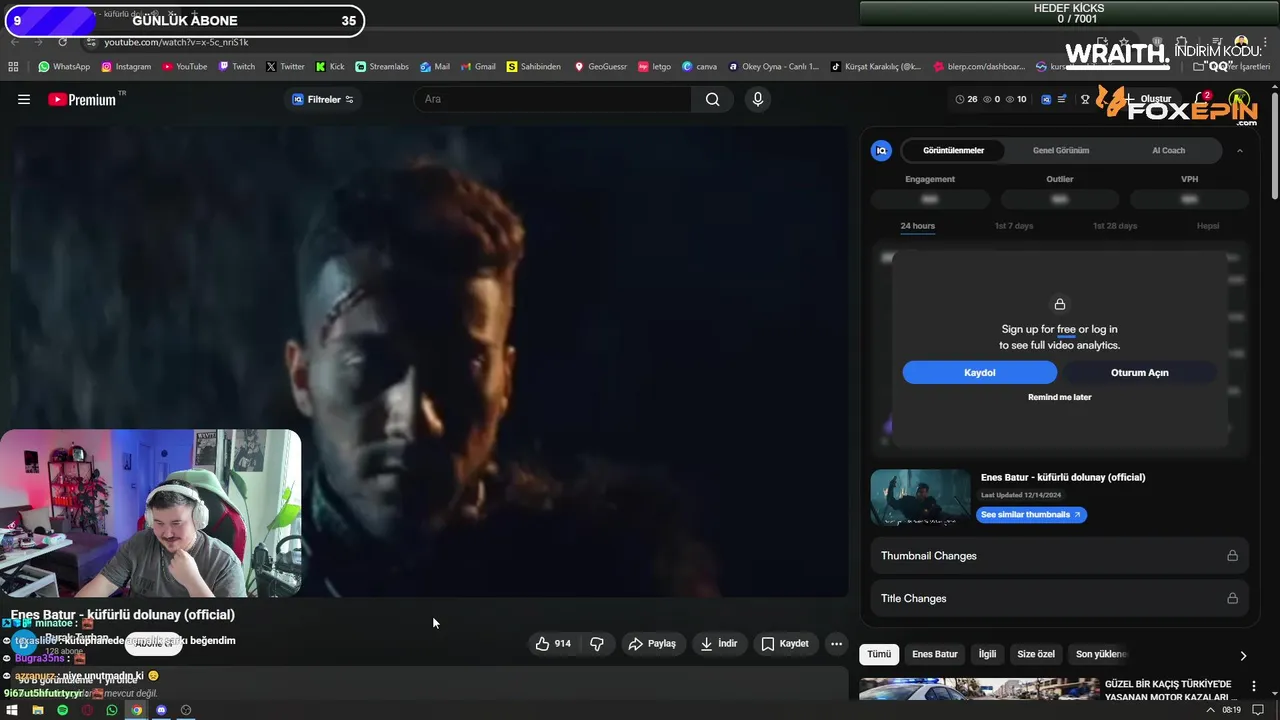Open the blerp.com dashboard bookmark
Image resolution: width=1280 pixels, height=720 pixels.
[979, 67]
